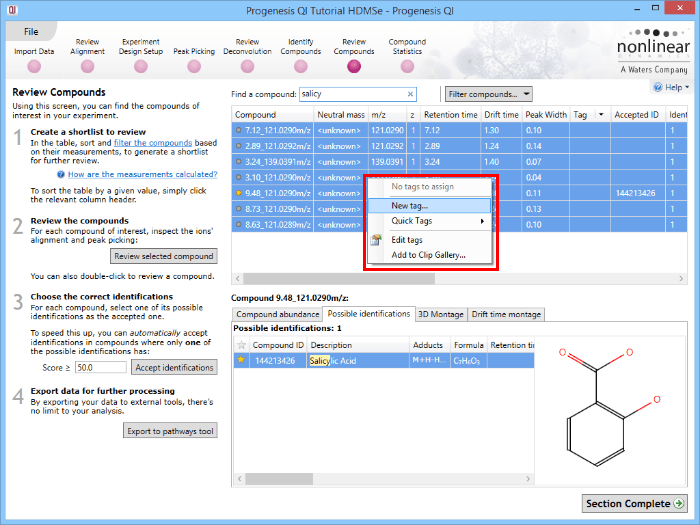Viewport: 700px width, 525px height.
Task: Sort by the Compound column header
Action: pyautogui.click(x=273, y=115)
